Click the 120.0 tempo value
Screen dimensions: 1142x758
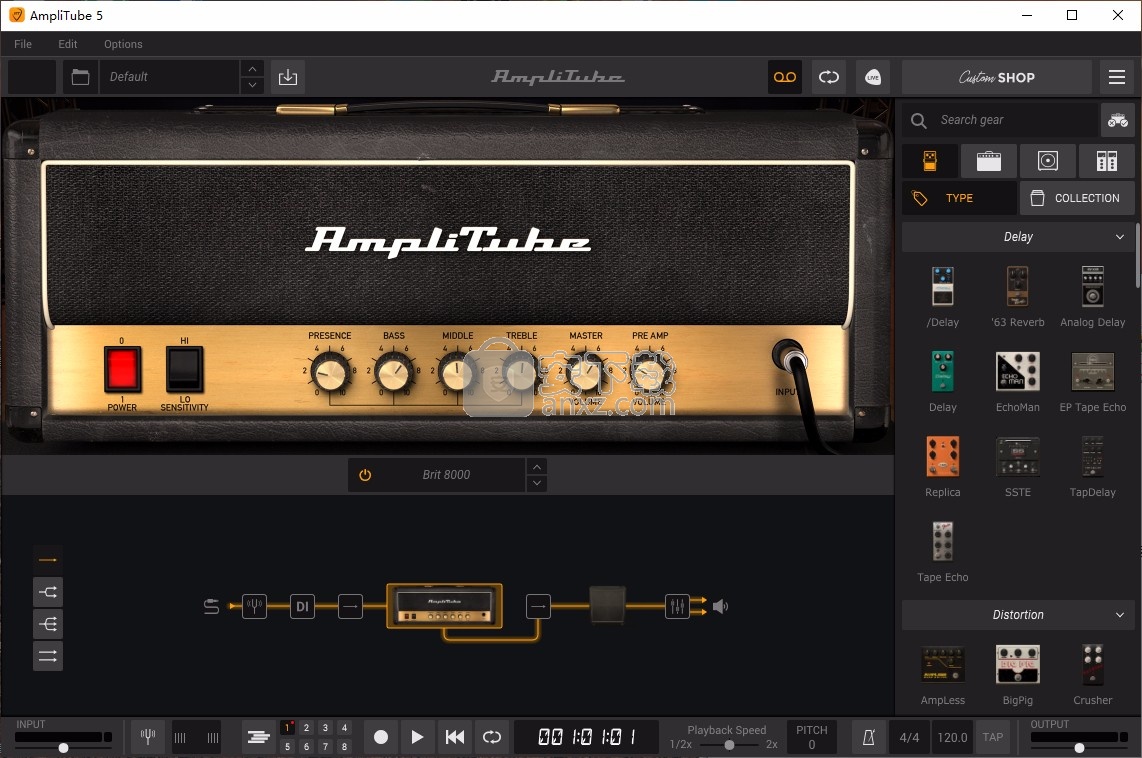tap(952, 737)
